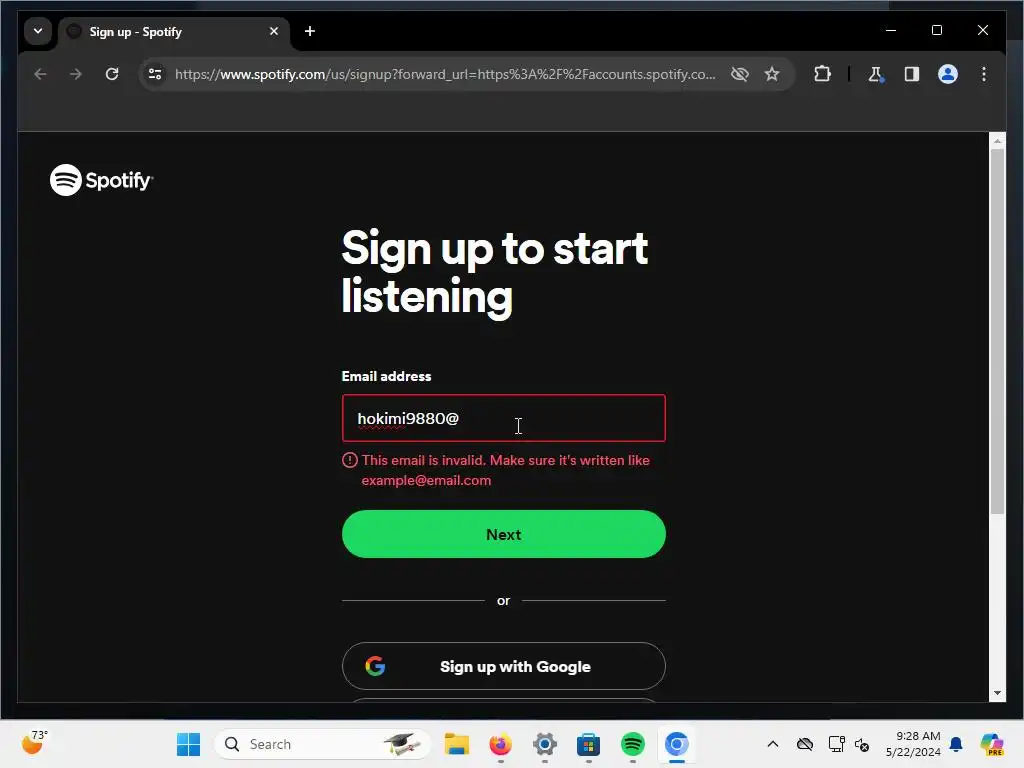
Task: Expand the tab search dropdown arrow
Action: coord(38,31)
